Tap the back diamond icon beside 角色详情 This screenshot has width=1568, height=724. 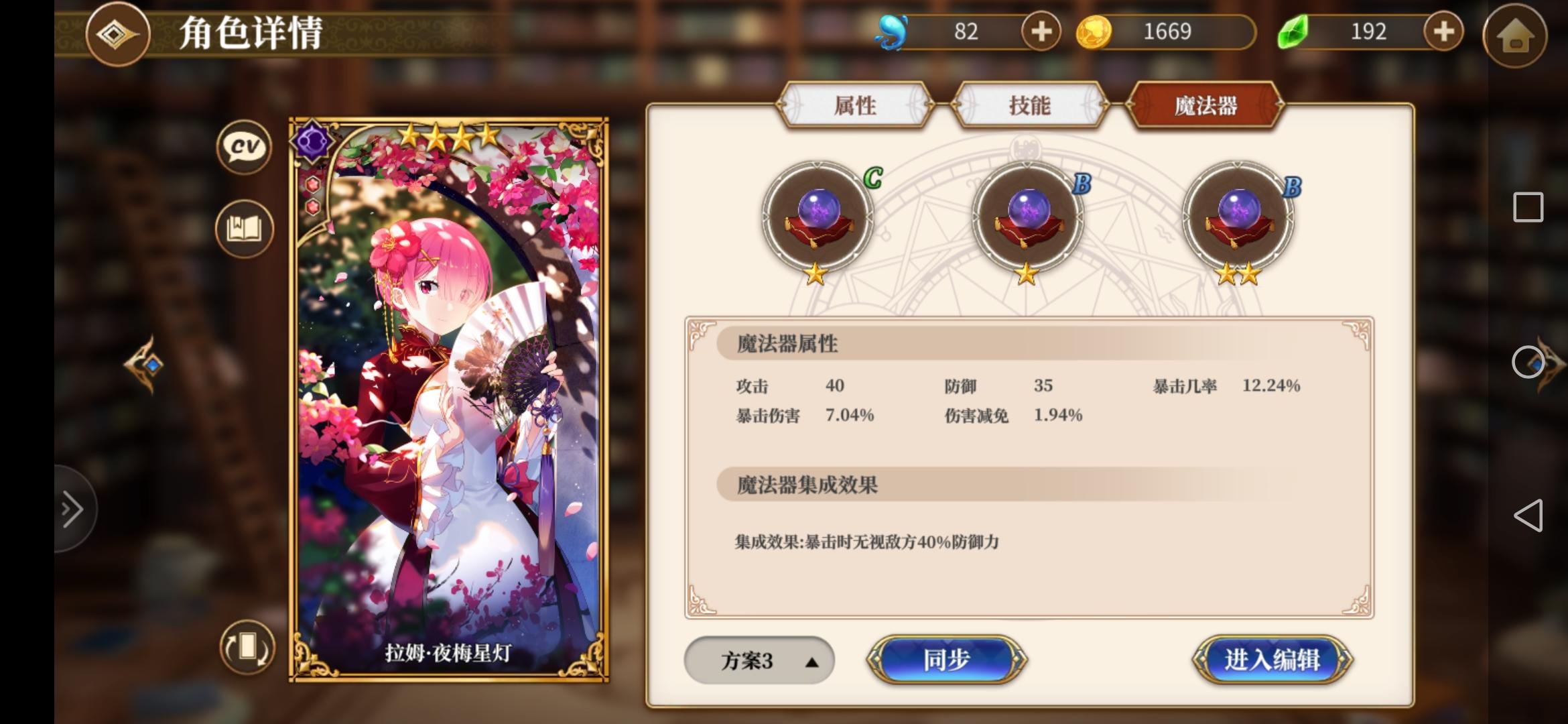point(118,34)
